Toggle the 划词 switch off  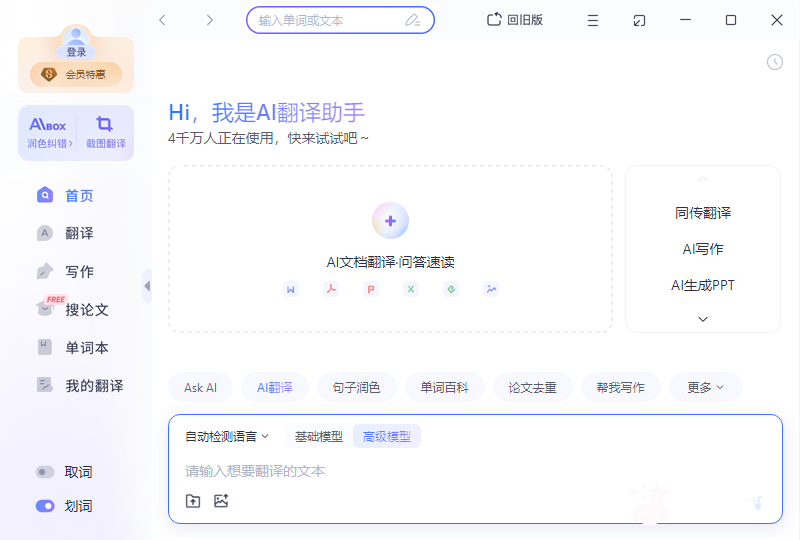pos(45,506)
